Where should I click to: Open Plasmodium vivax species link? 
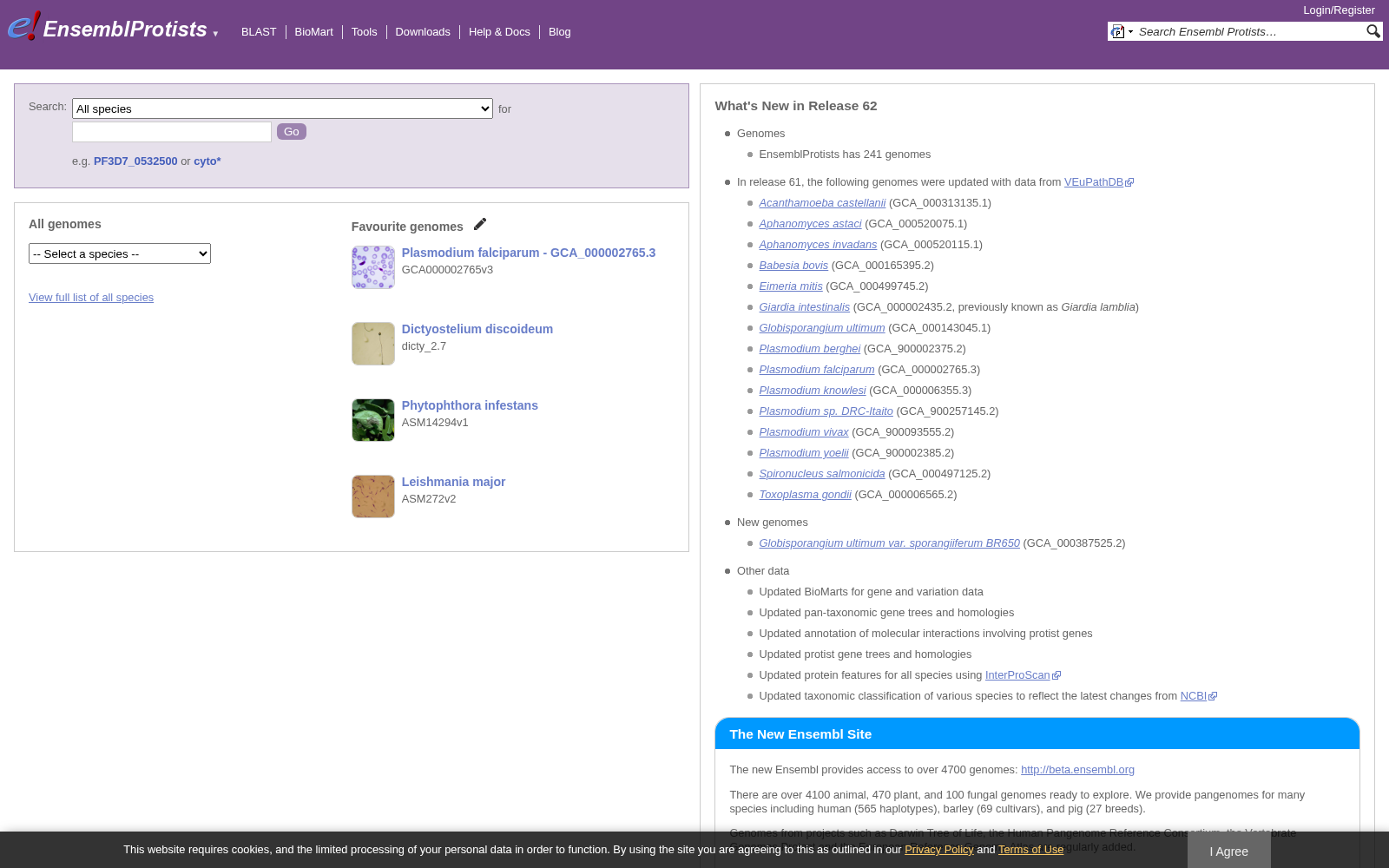tap(804, 432)
